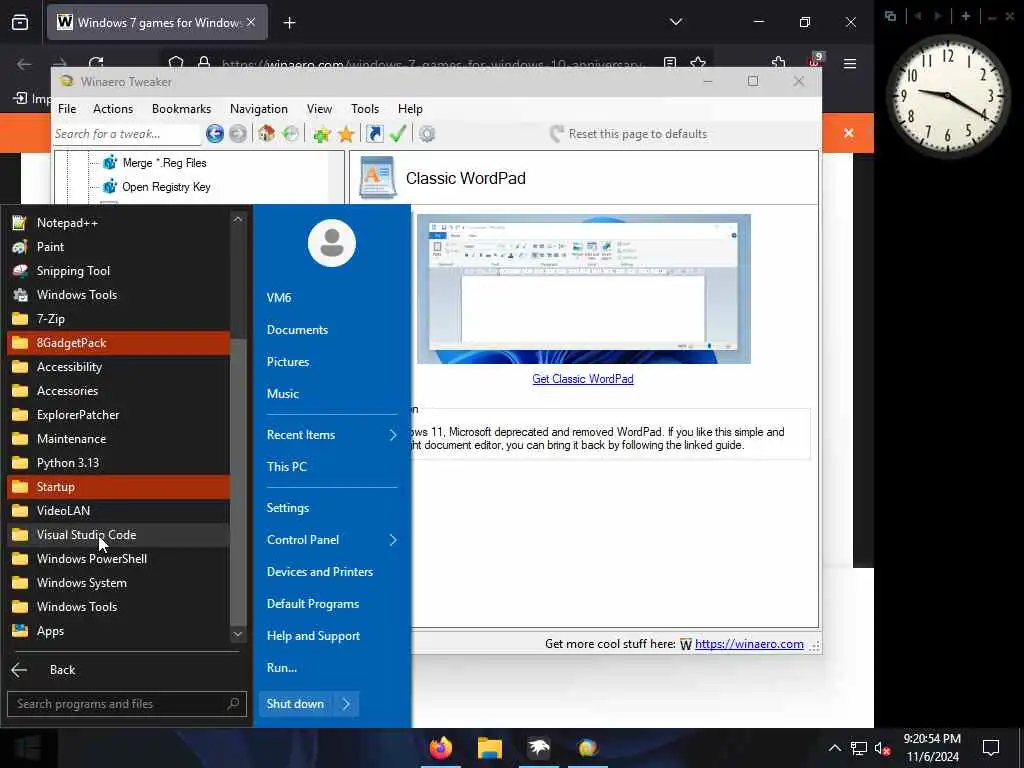Click Reset this page to defaults
1024x768 pixels.
pos(629,134)
